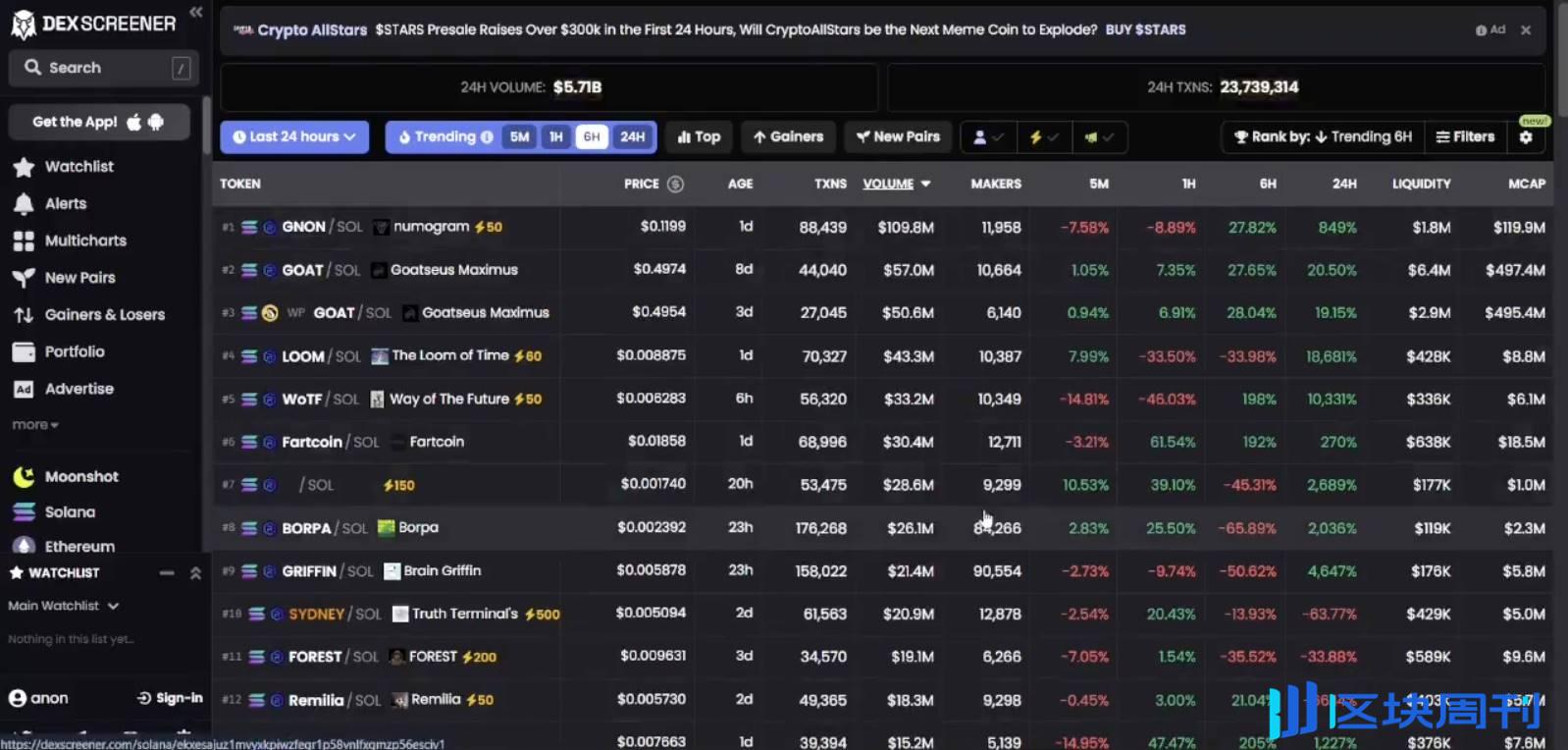Open the Filters button
Image resolution: width=1568 pixels, height=750 pixels.
point(1465,137)
